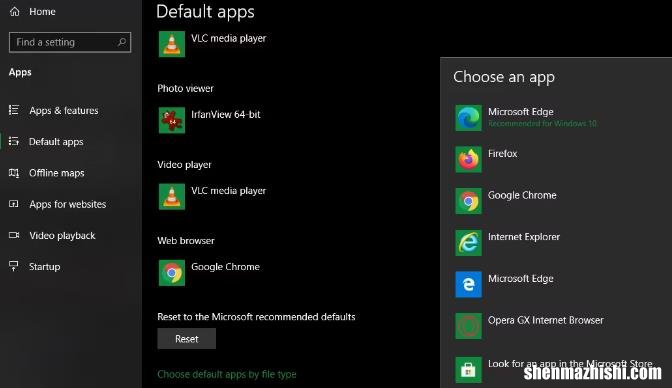Open the Home label in the sidebar

42,12
